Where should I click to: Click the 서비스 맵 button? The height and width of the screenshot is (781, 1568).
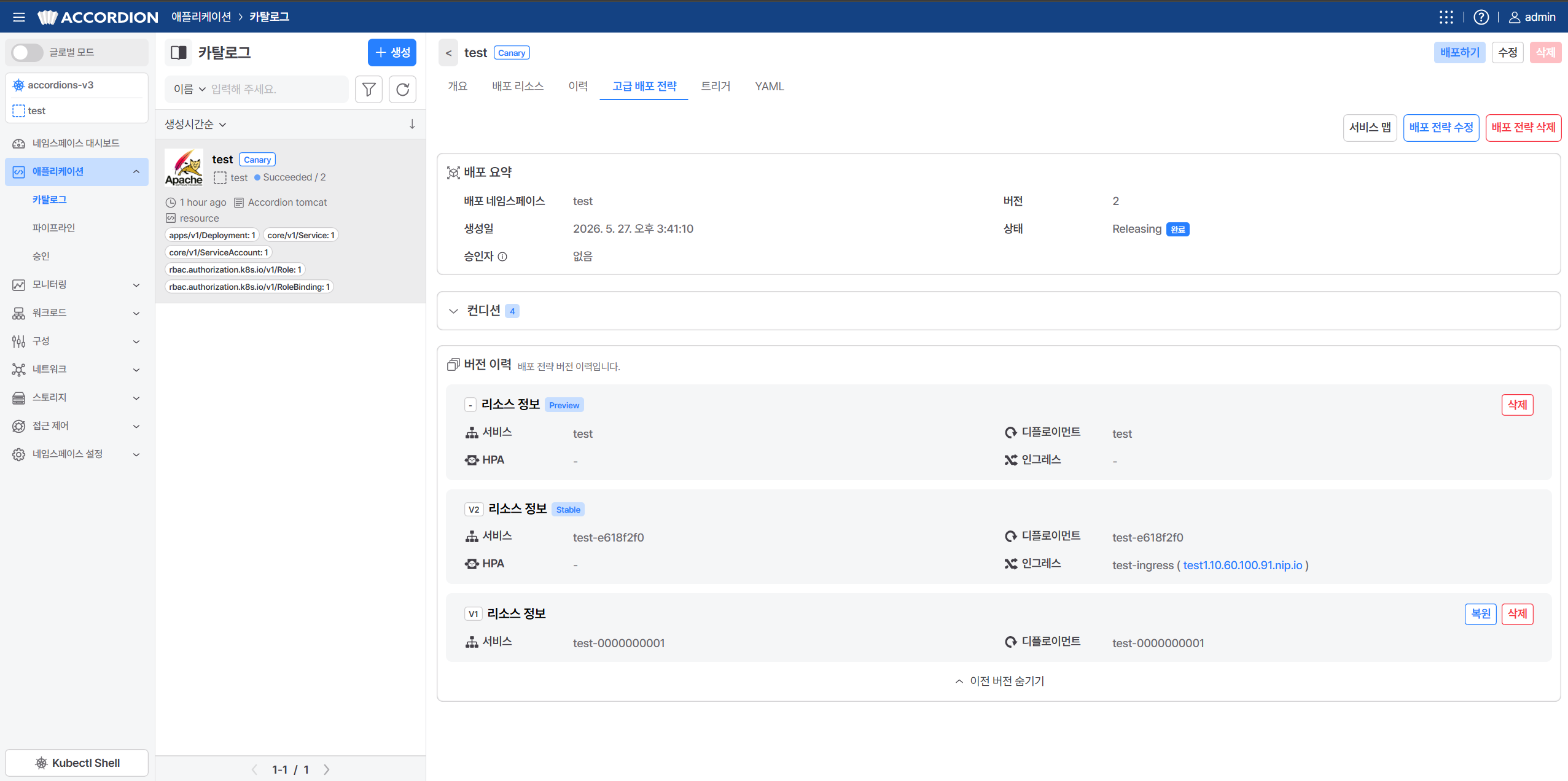coord(1370,128)
